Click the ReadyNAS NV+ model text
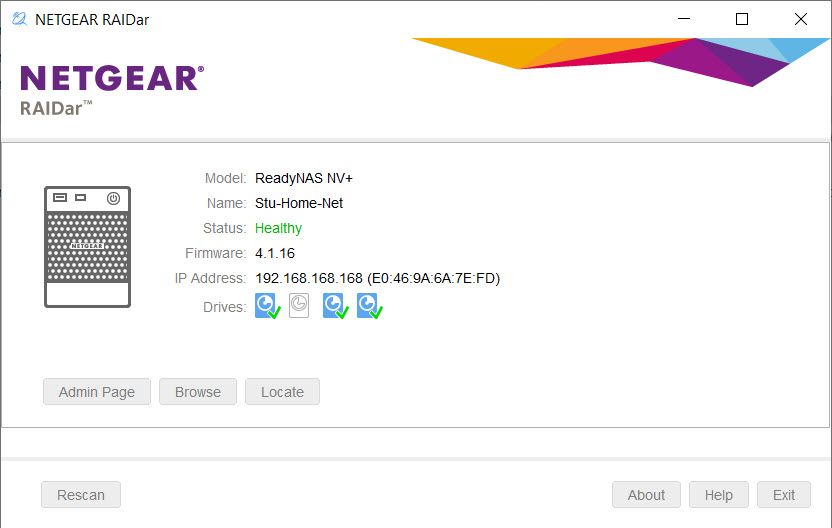The image size is (832, 528). [304, 178]
